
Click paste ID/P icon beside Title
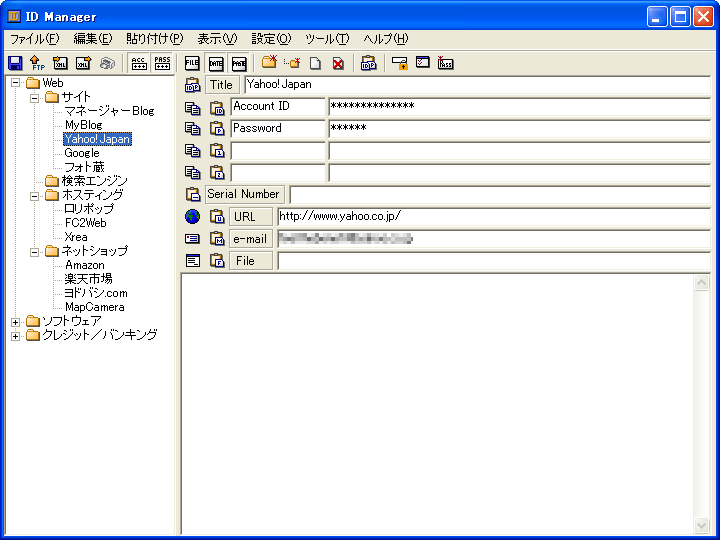(x=192, y=84)
